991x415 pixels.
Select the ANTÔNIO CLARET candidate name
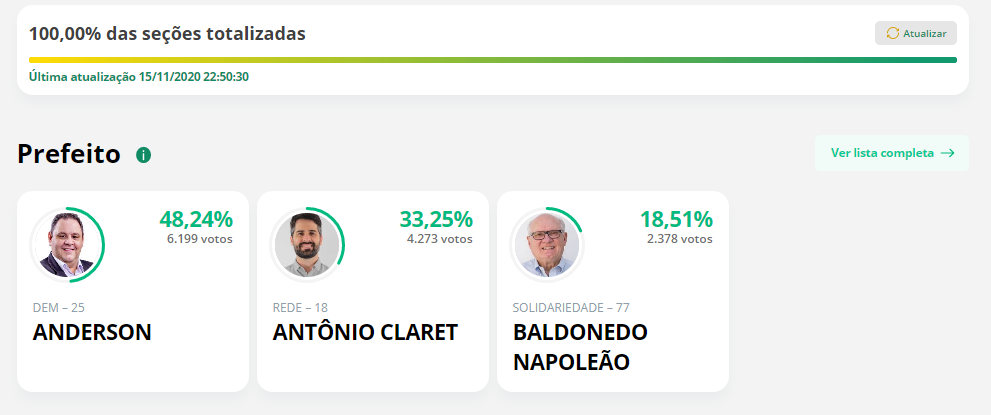tap(365, 333)
